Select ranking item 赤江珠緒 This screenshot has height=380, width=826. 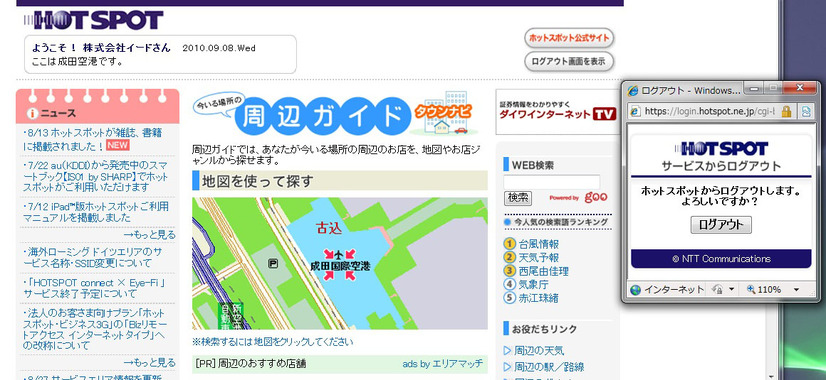pyautogui.click(x=538, y=298)
